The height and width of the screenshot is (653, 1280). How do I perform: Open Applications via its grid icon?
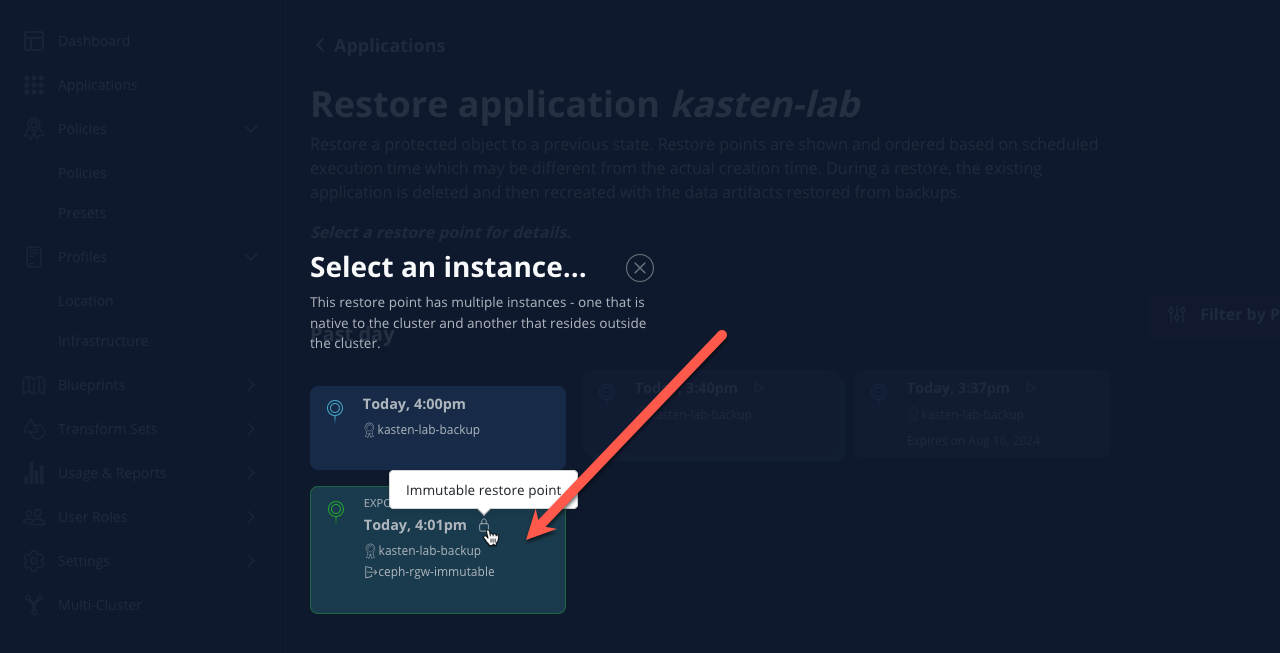(34, 85)
